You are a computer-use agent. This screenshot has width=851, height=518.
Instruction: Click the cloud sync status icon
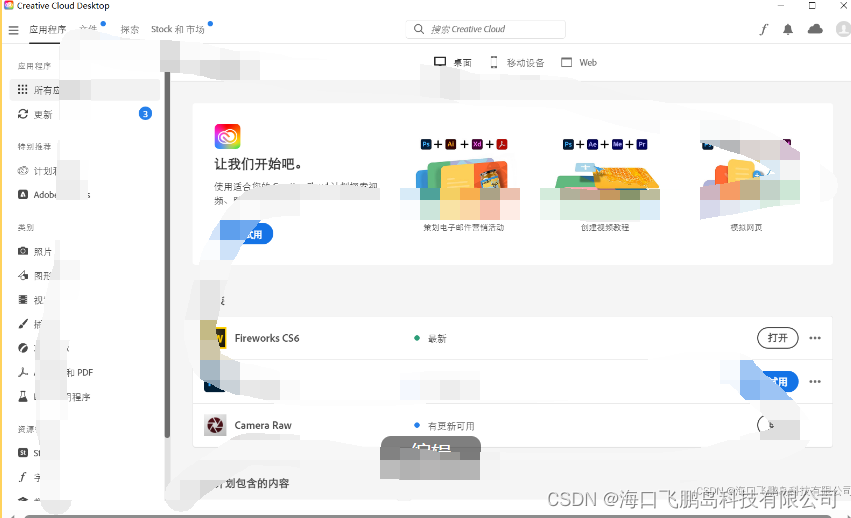(815, 29)
